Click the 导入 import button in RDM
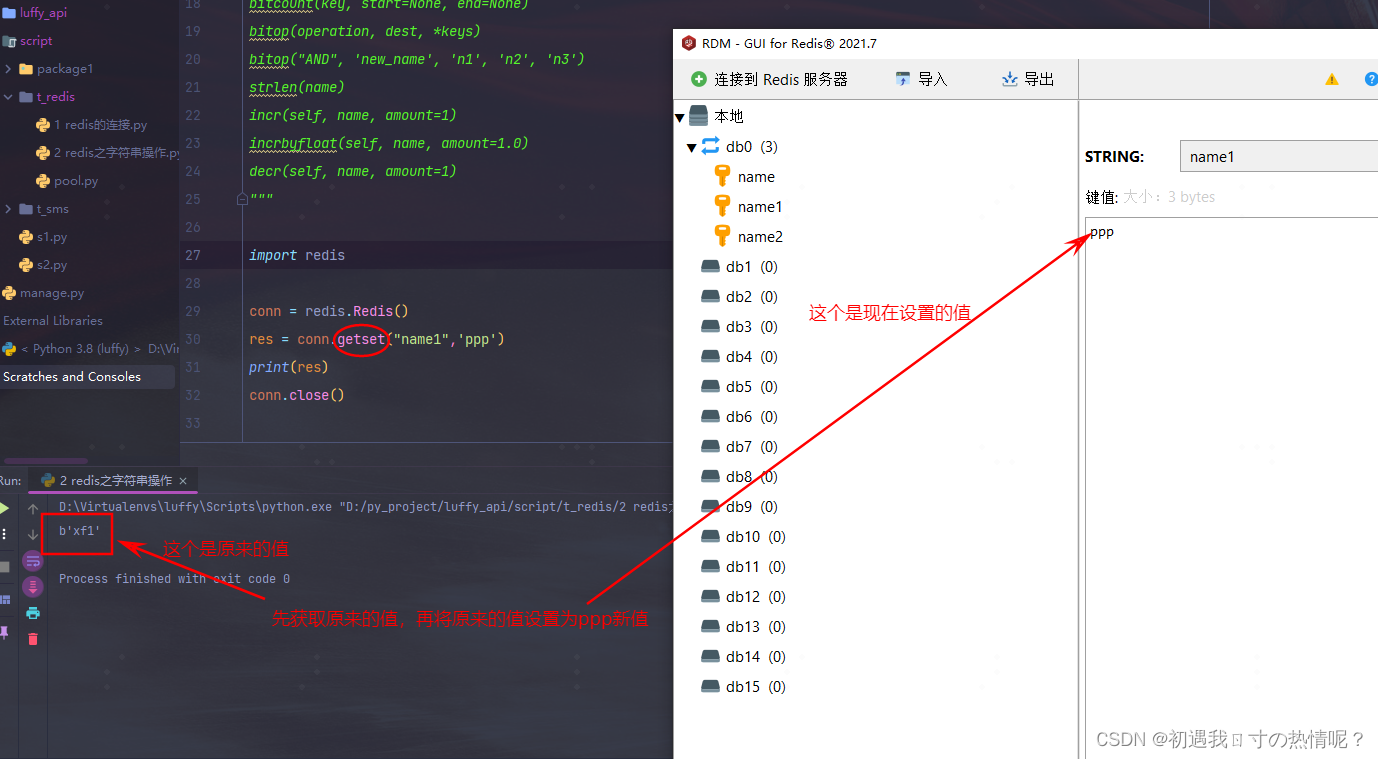 click(921, 79)
